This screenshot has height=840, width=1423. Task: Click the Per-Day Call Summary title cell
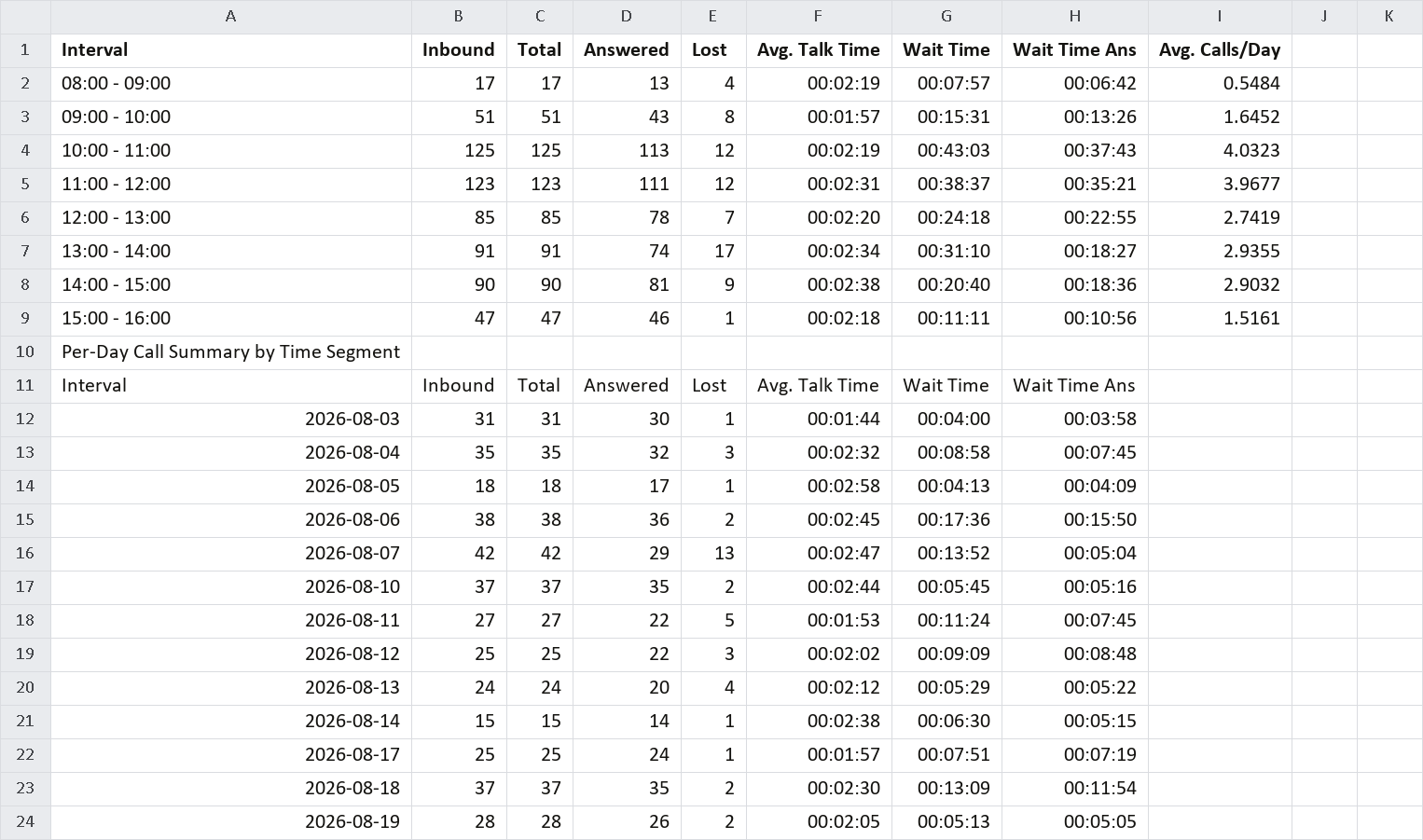(231, 352)
